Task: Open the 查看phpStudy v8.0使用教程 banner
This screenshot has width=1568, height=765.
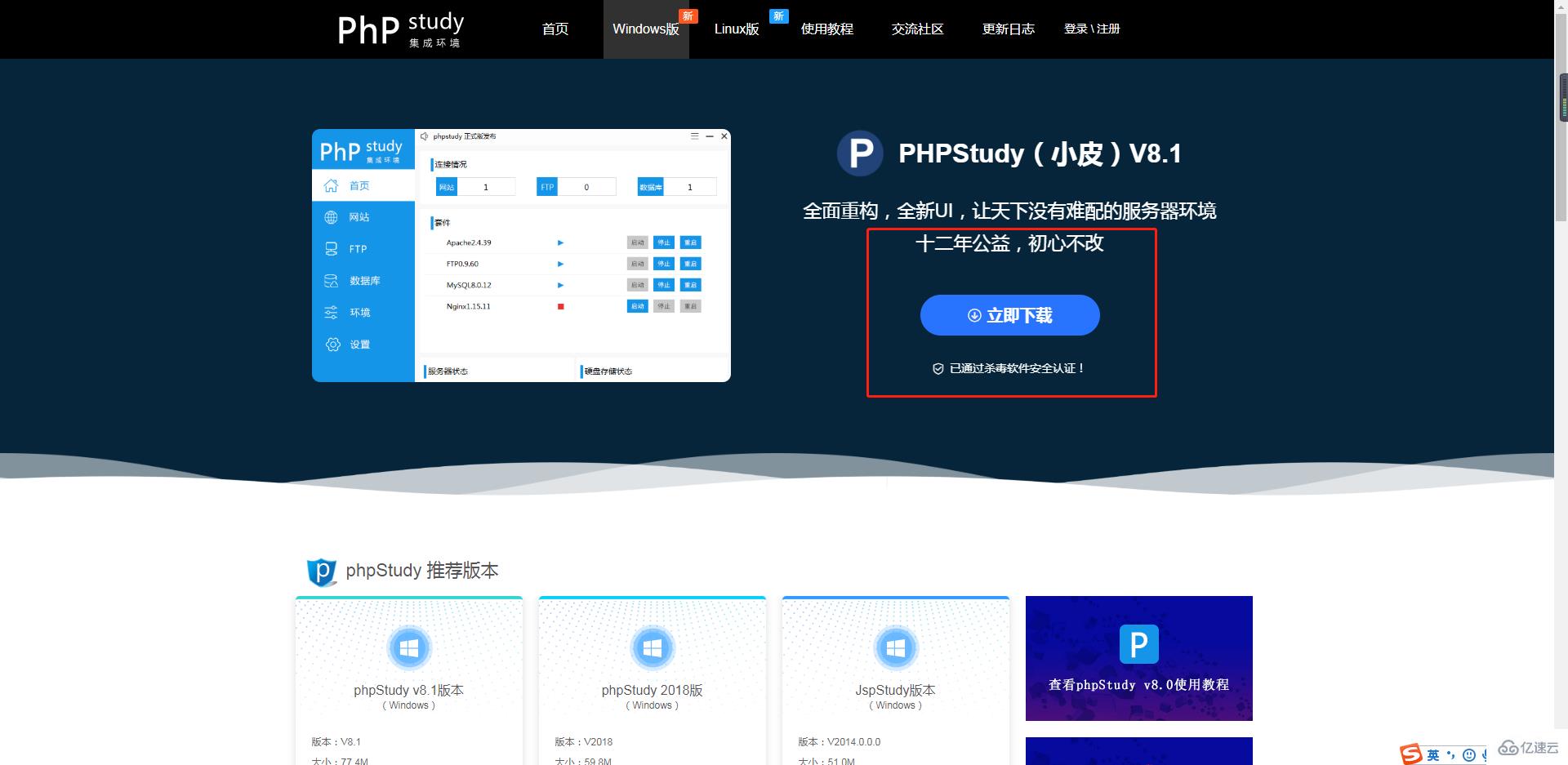Action: click(x=1139, y=658)
